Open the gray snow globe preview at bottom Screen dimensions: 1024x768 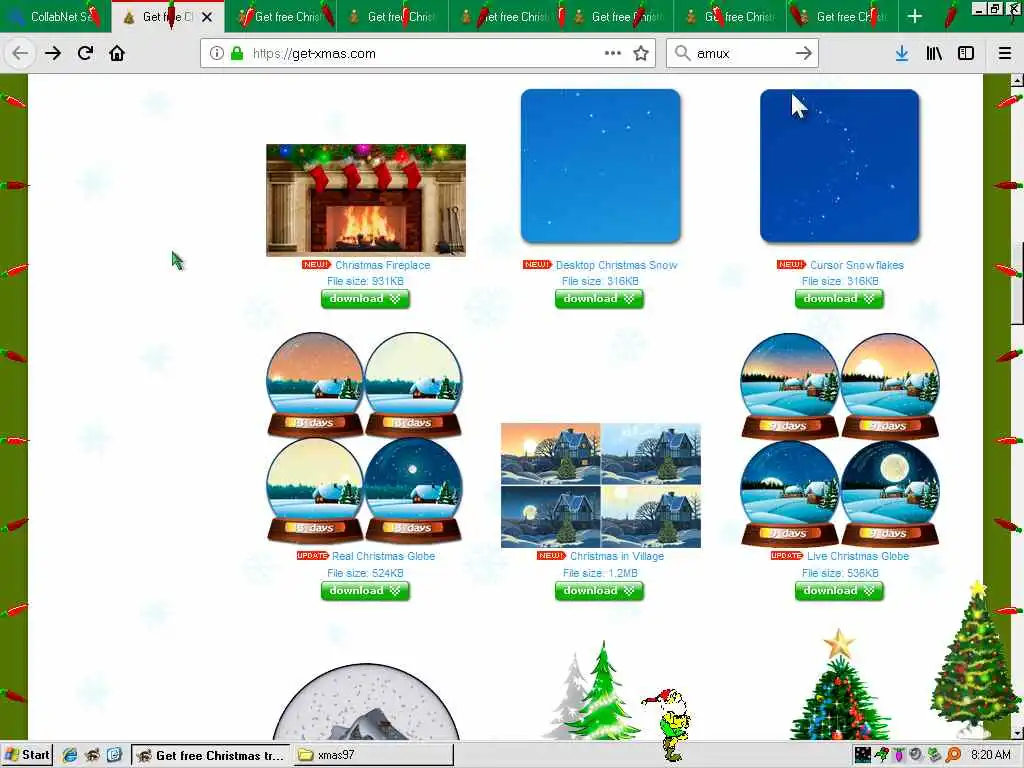[366, 702]
